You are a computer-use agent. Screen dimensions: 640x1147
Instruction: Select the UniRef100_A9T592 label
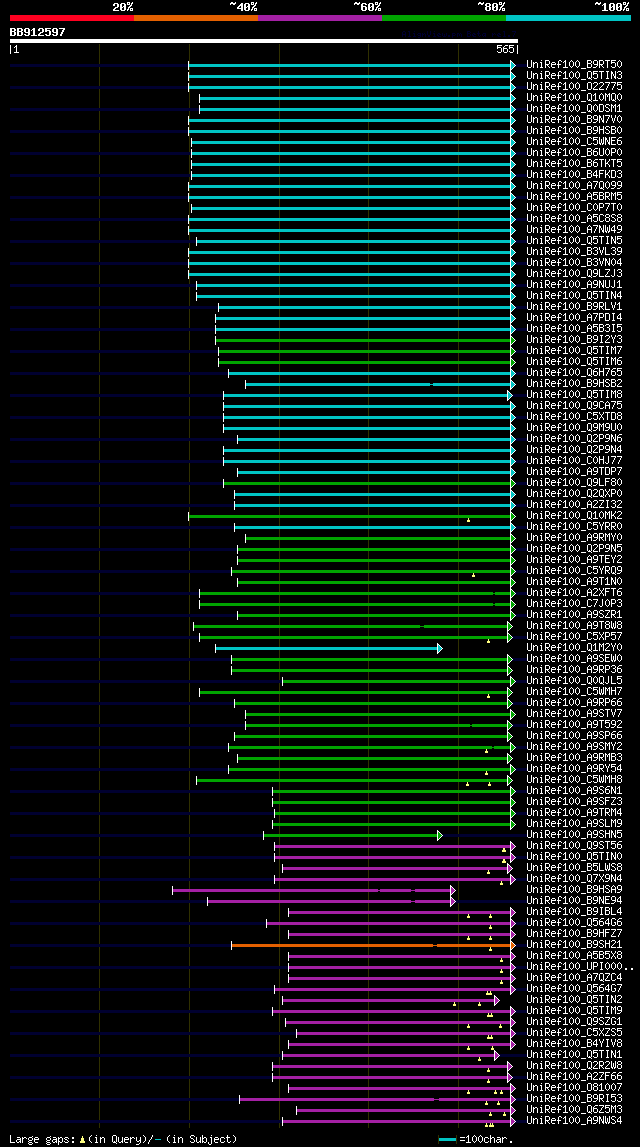click(574, 726)
